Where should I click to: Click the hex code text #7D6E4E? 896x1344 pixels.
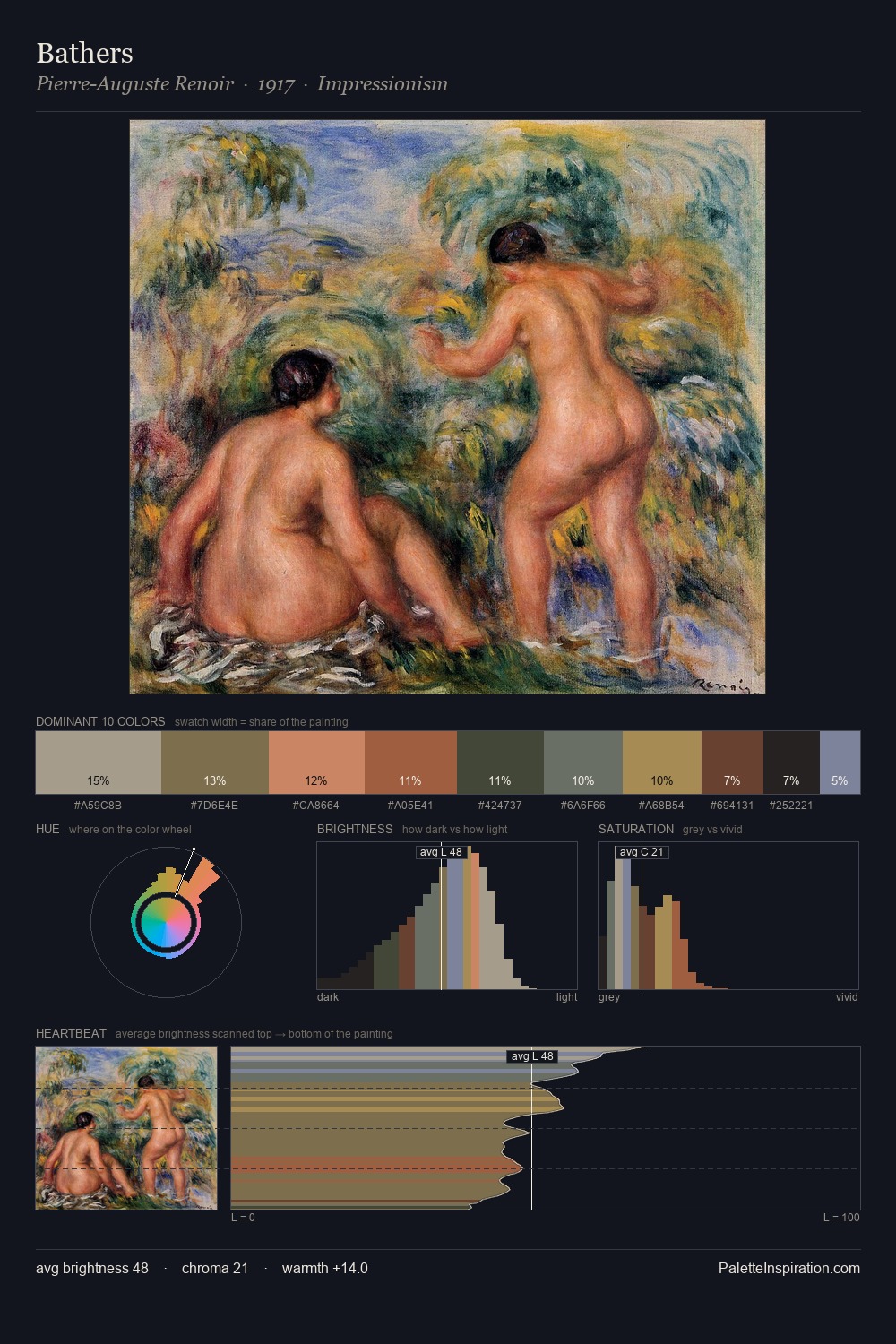(215, 806)
